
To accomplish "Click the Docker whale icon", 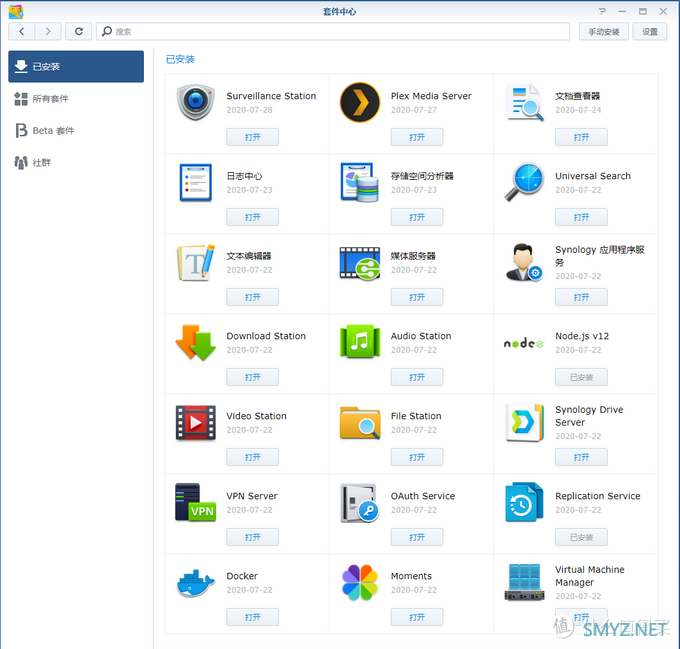I will coord(196,583).
